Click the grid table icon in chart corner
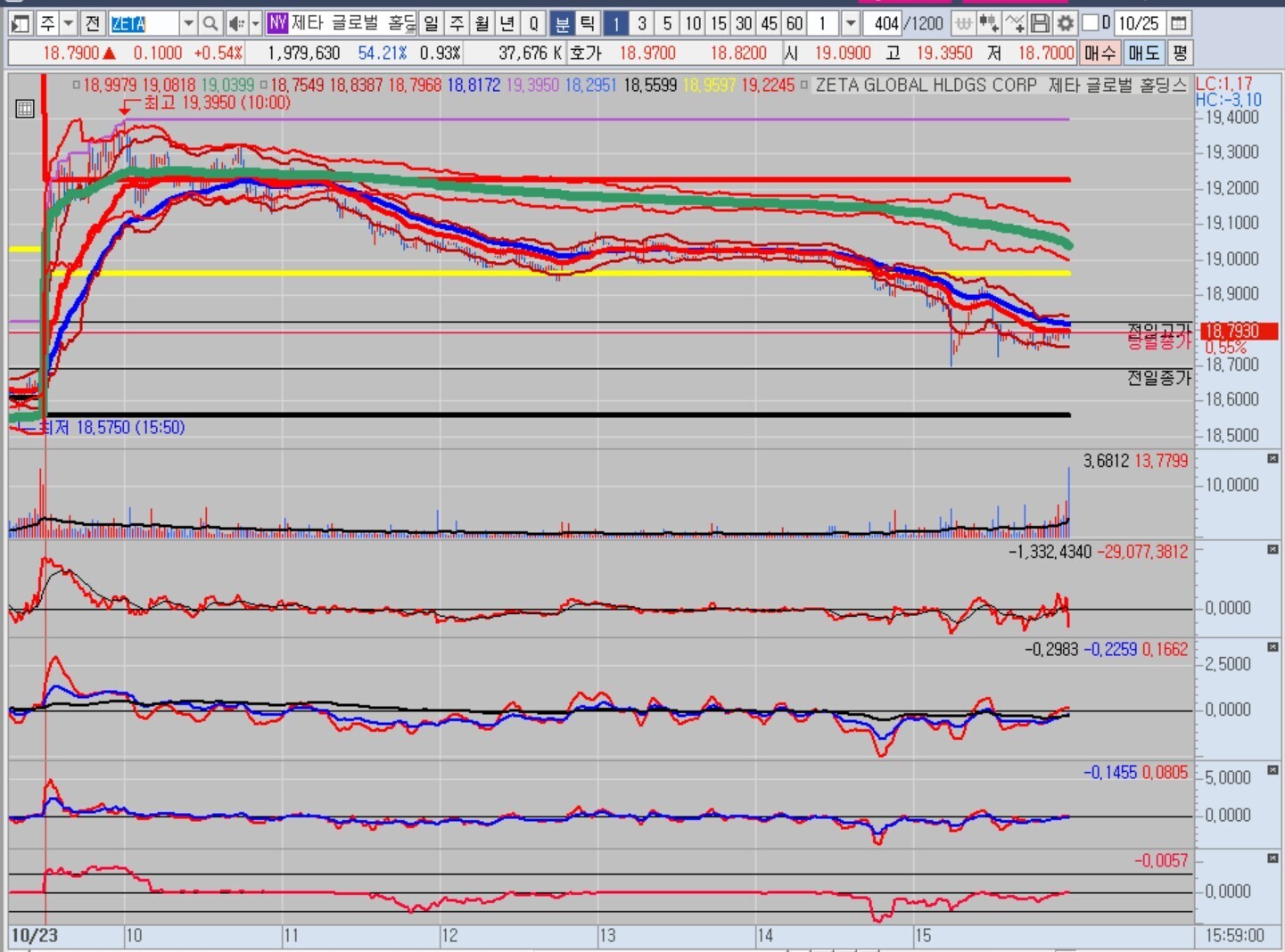 coord(25,109)
